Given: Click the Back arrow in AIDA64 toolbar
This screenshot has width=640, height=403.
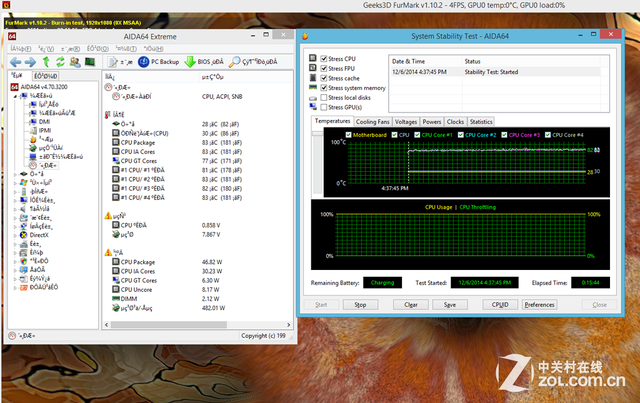Looking at the screenshot, I should point(16,62).
